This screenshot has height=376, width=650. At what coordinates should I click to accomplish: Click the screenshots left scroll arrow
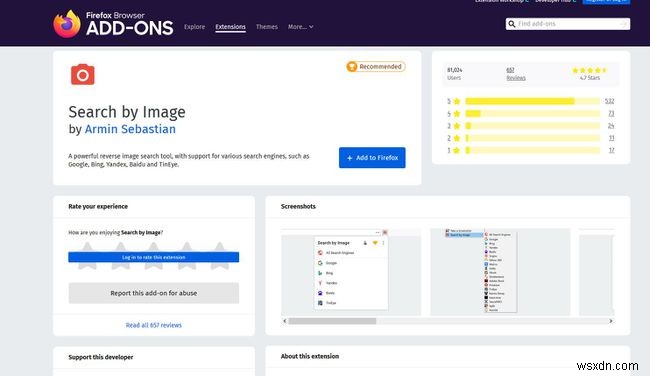coord(284,321)
